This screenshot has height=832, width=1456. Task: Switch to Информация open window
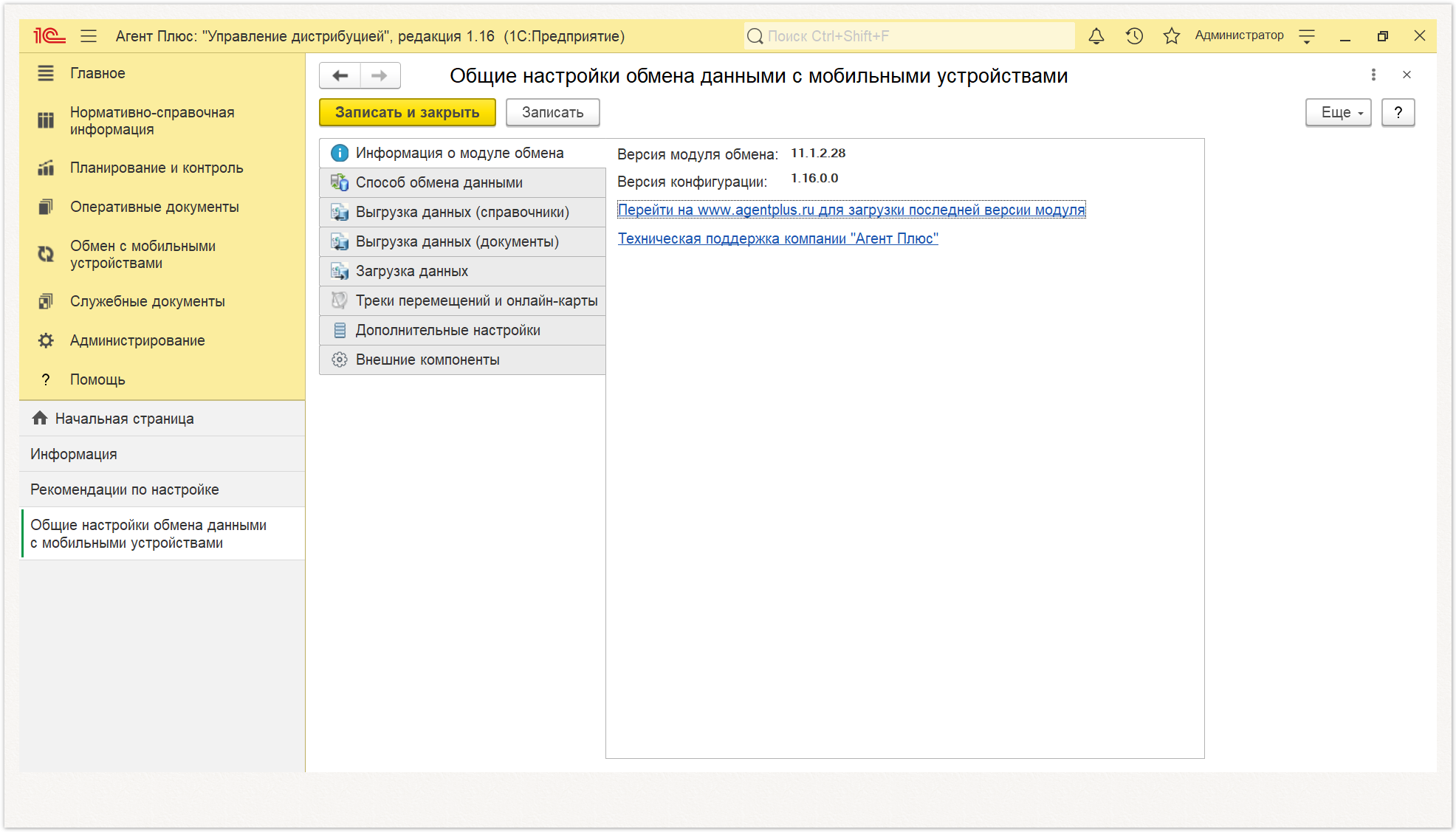(162, 454)
